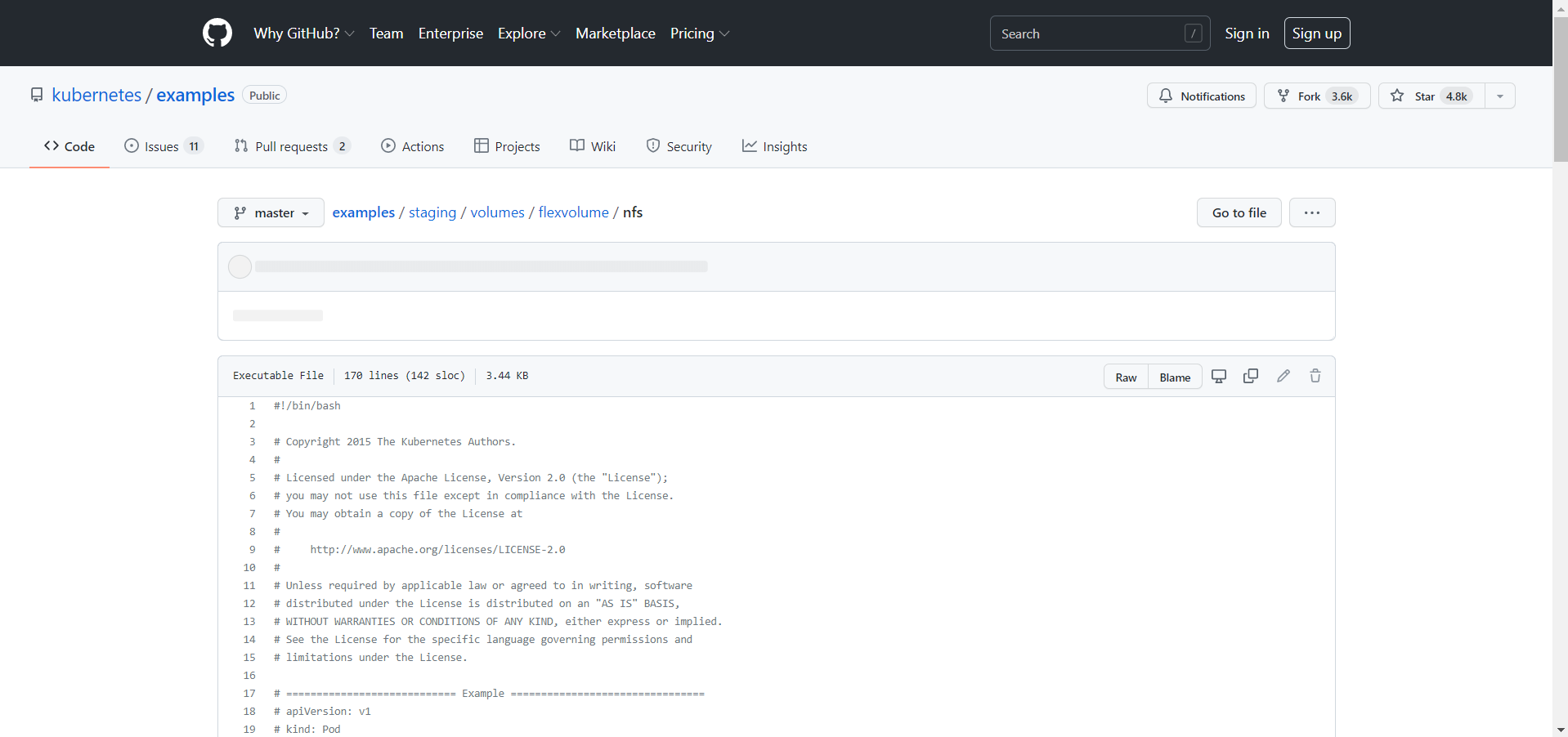1568x737 pixels.
Task: Copy raw contents icon
Action: coord(1251,376)
